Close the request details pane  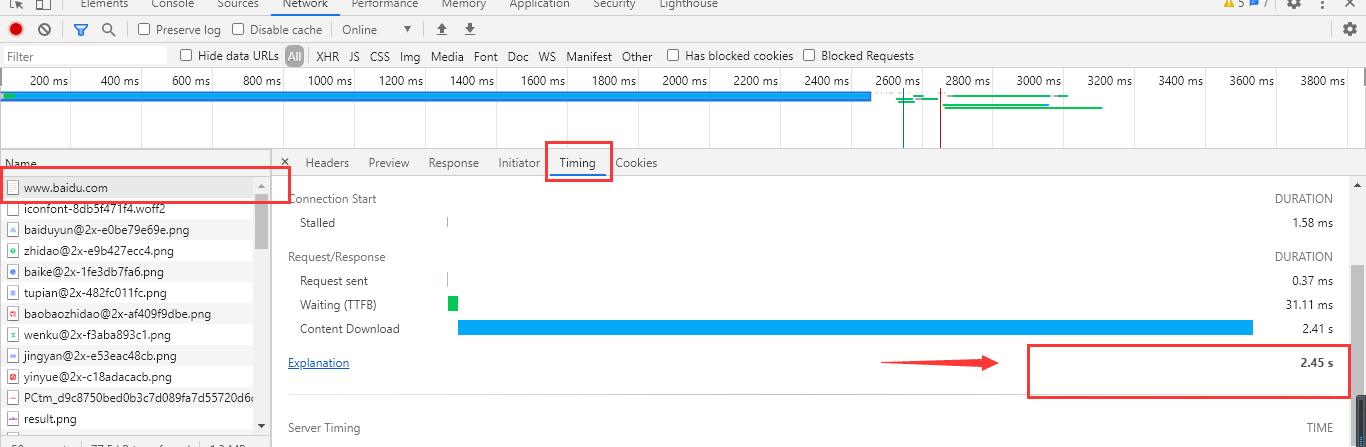(x=285, y=162)
